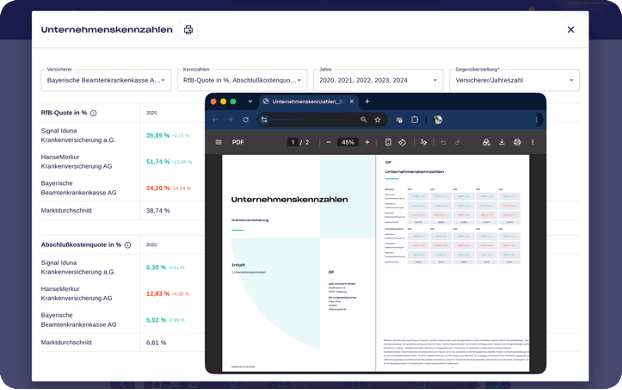Click the print icon beside Unternehmenskennzahlen
Screen dimensions: 622x390
188,30
